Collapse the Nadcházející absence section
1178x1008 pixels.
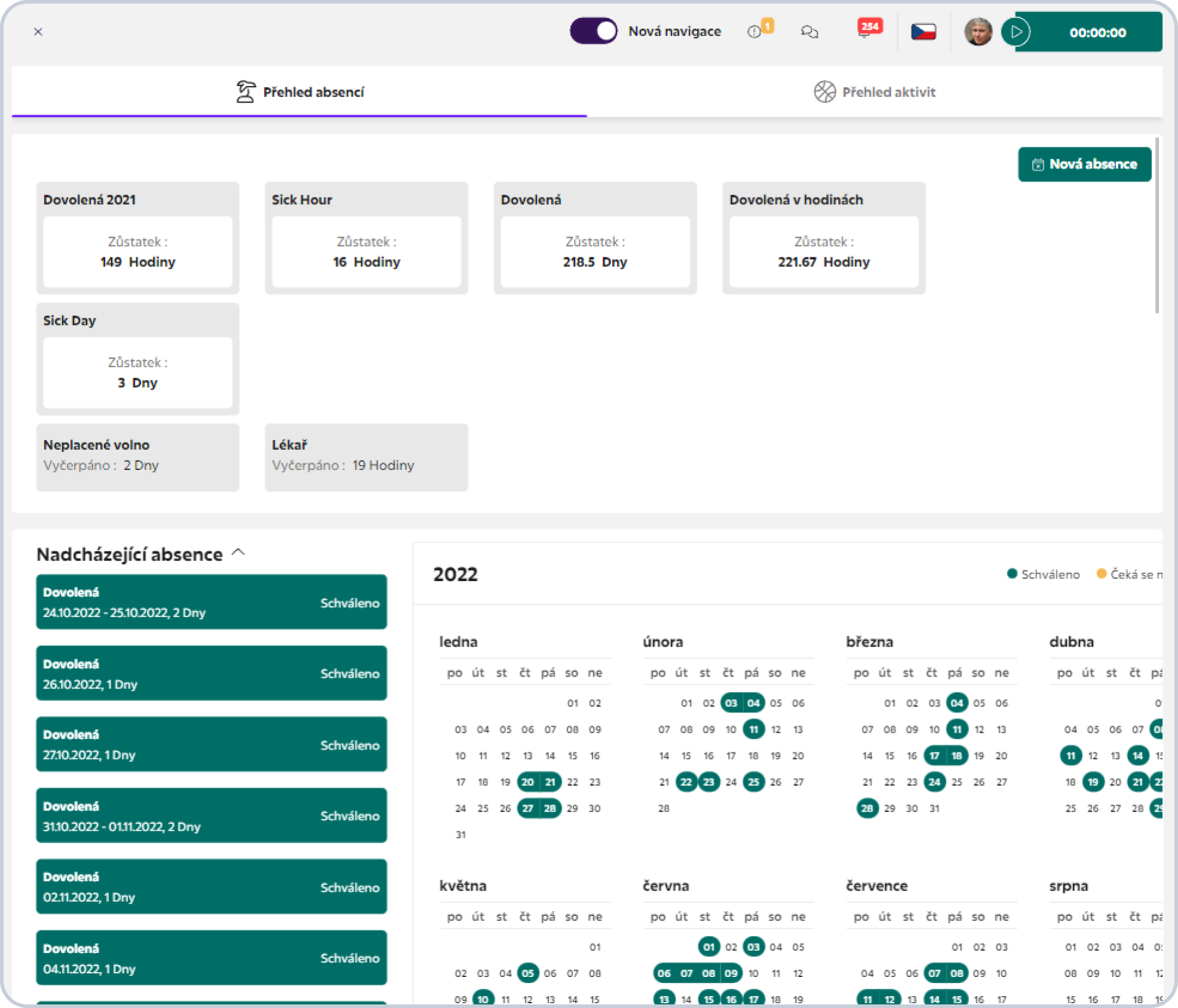click(238, 552)
